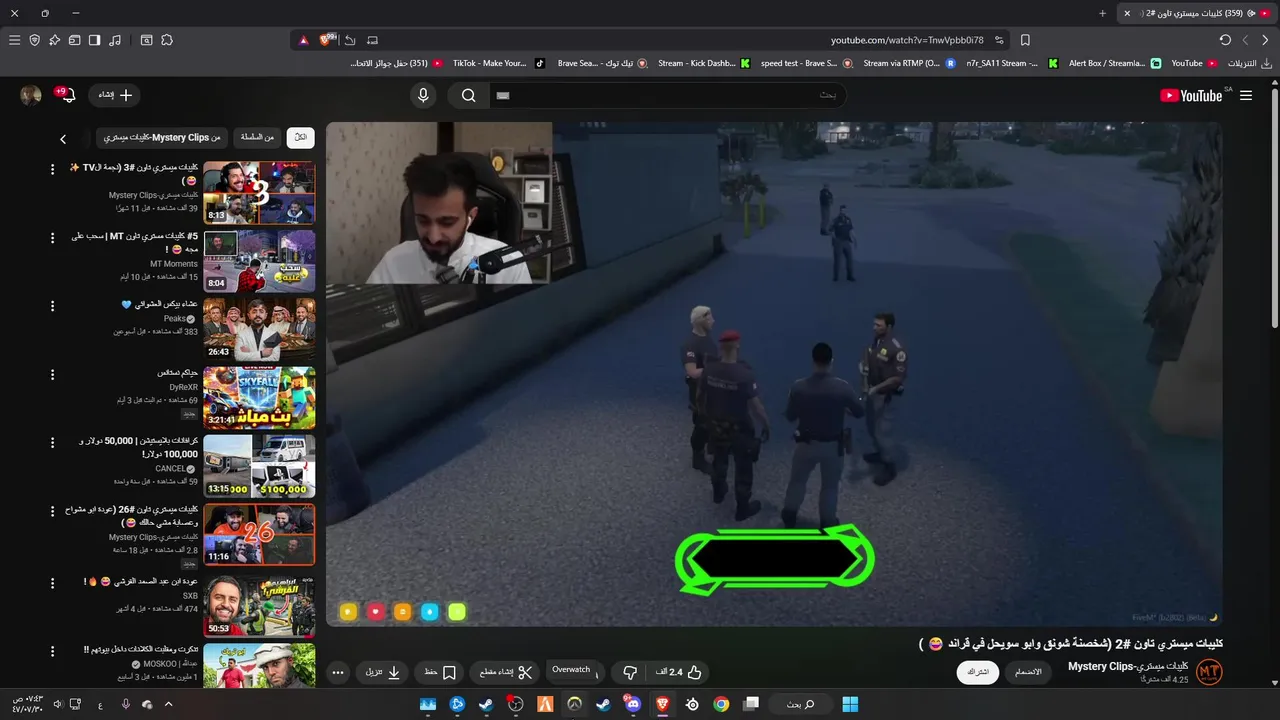Open more actions three-dot button under video

(338, 672)
